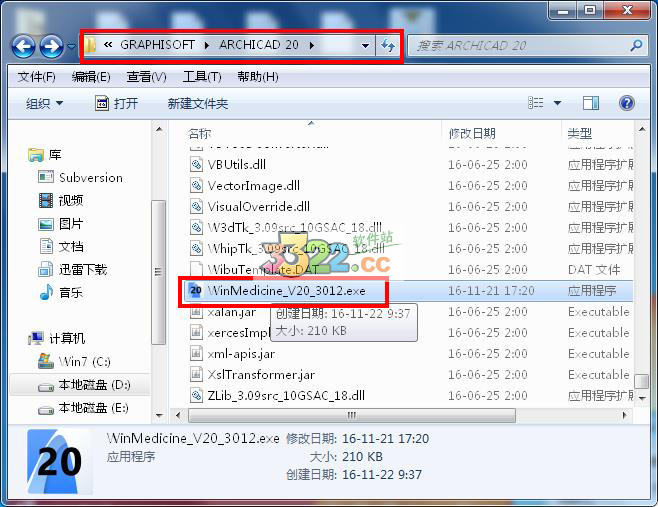Click XslTransformer.jar file icon

click(x=196, y=374)
